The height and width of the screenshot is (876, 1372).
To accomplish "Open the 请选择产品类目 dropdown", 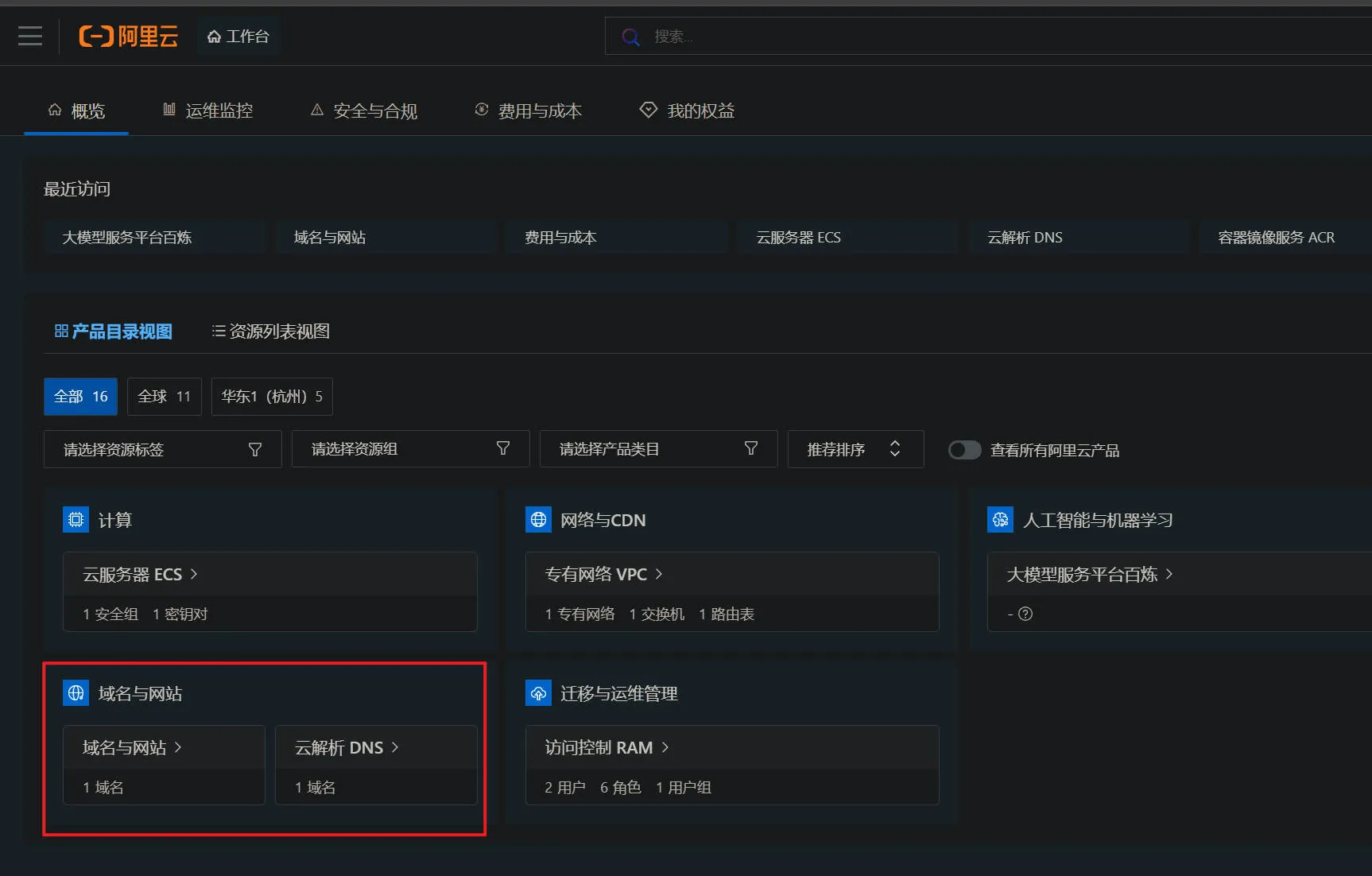I will pyautogui.click(x=658, y=449).
